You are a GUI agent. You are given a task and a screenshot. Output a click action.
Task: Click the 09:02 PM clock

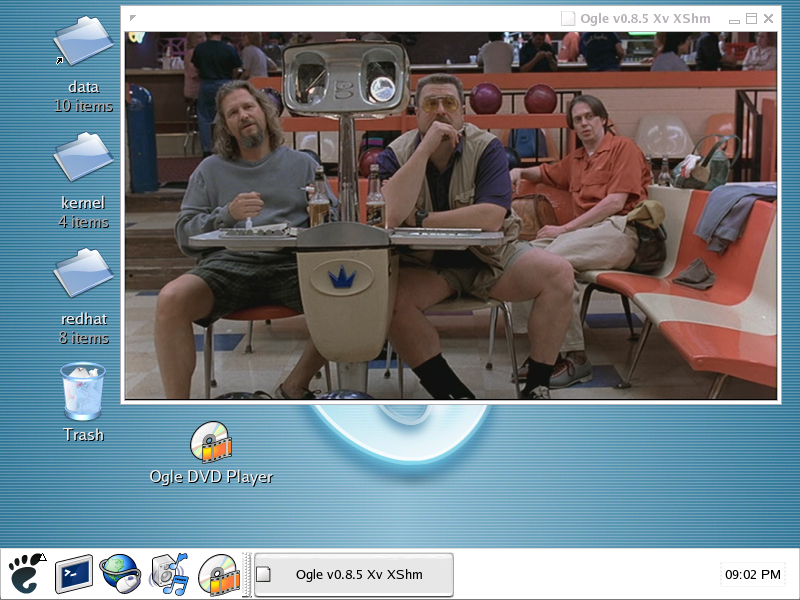[x=753, y=574]
